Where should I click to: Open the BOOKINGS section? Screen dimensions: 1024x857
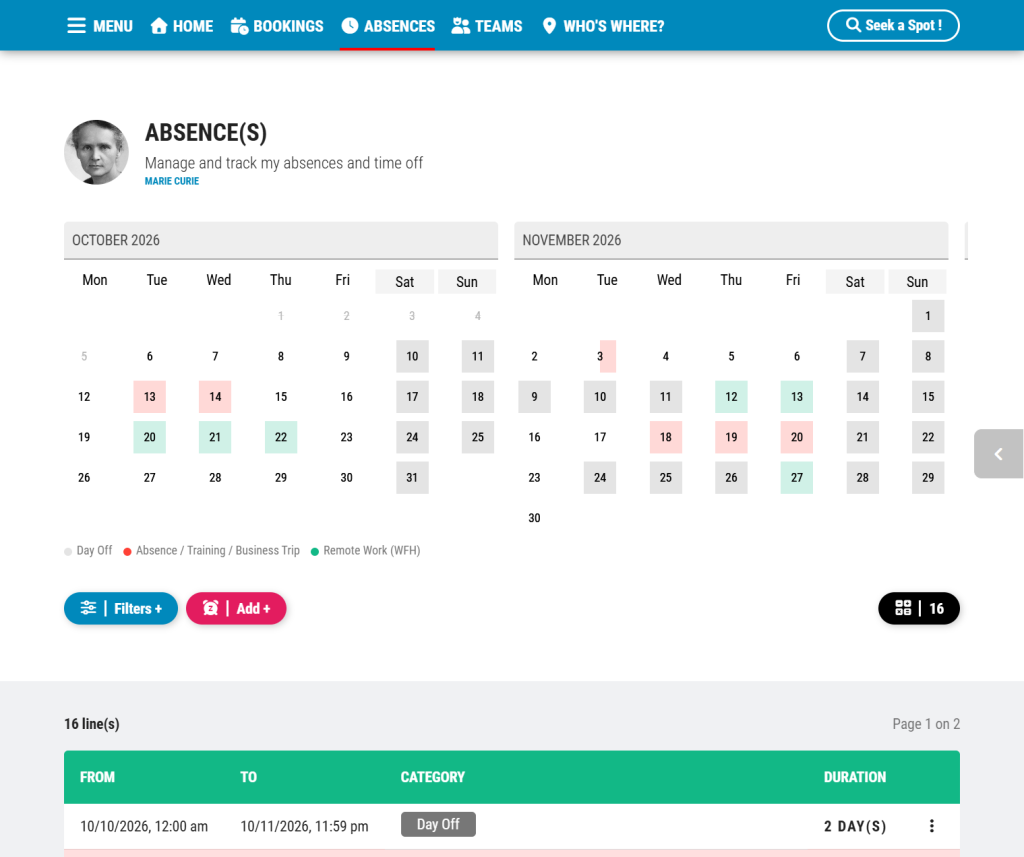click(277, 26)
